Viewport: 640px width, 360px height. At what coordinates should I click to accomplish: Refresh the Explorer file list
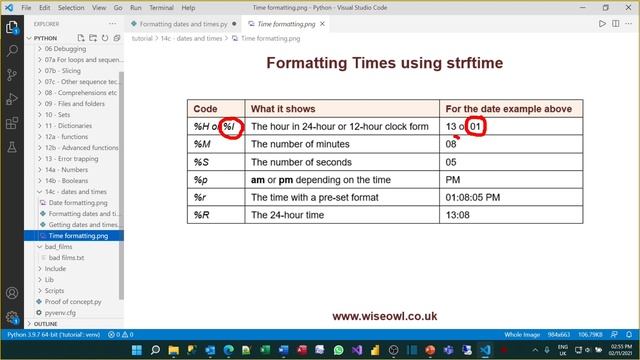(105, 38)
